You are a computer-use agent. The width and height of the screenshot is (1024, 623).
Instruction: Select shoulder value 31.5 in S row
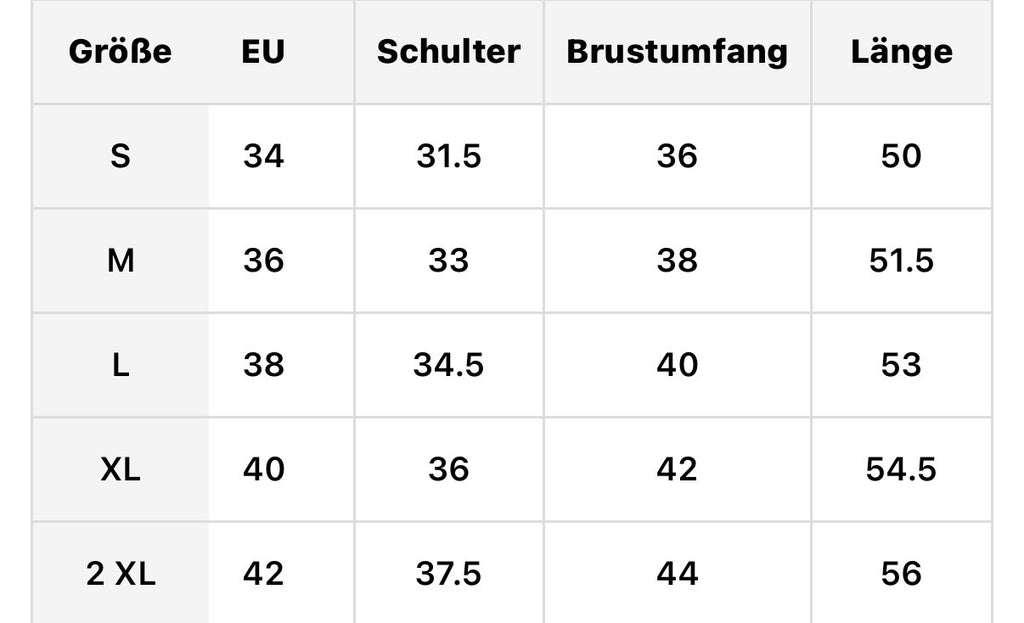click(x=448, y=156)
